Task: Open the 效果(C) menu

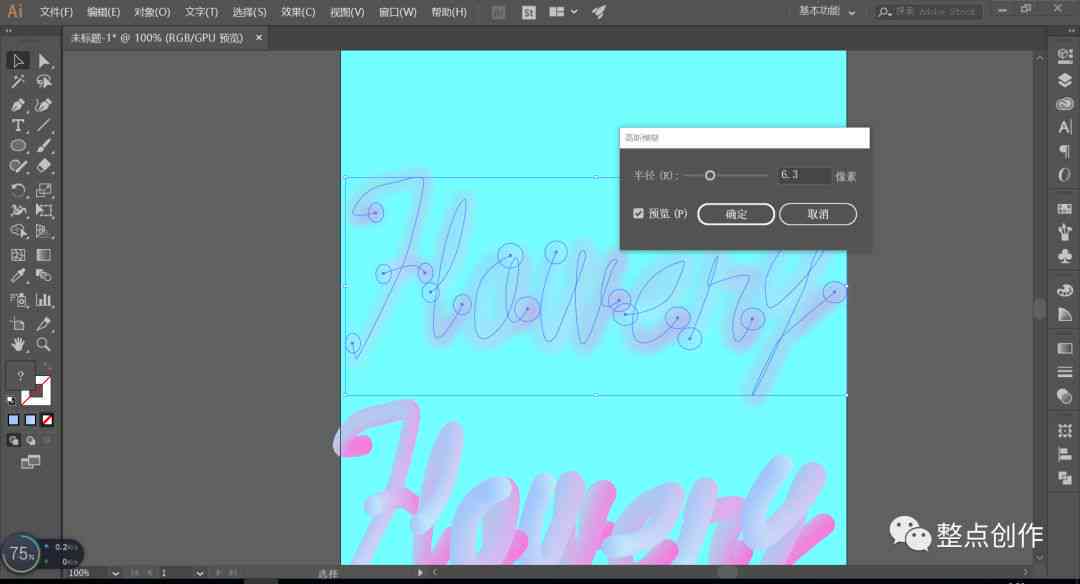Action: tap(298, 12)
